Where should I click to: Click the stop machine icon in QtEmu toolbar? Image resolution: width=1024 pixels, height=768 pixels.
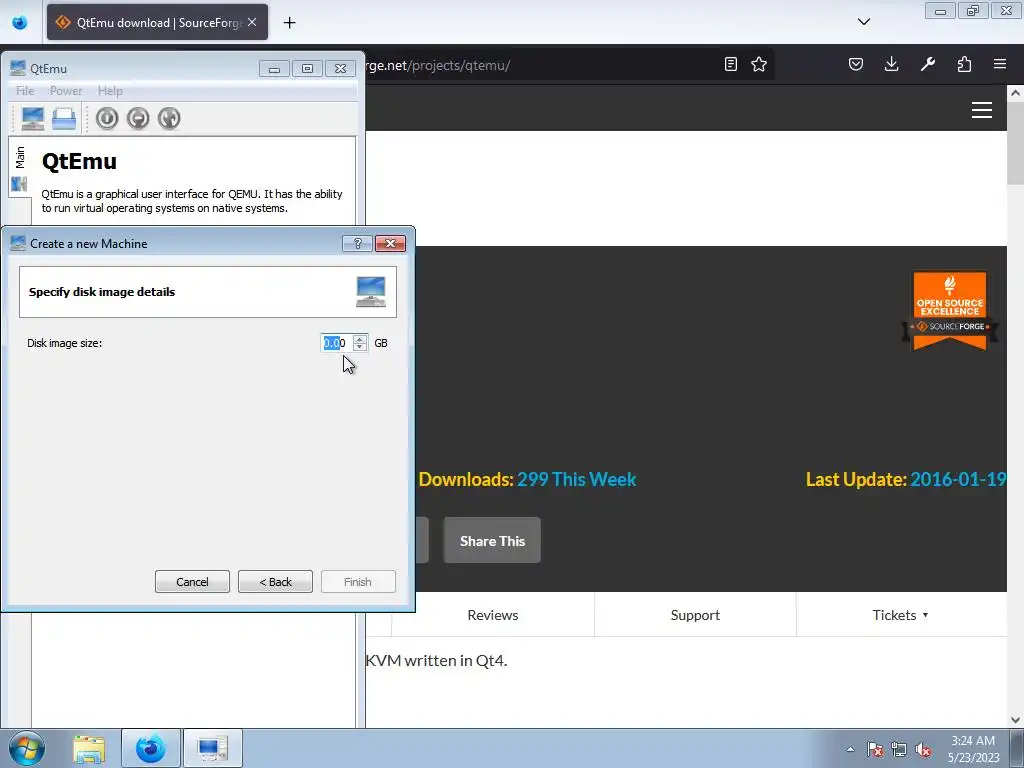(138, 118)
